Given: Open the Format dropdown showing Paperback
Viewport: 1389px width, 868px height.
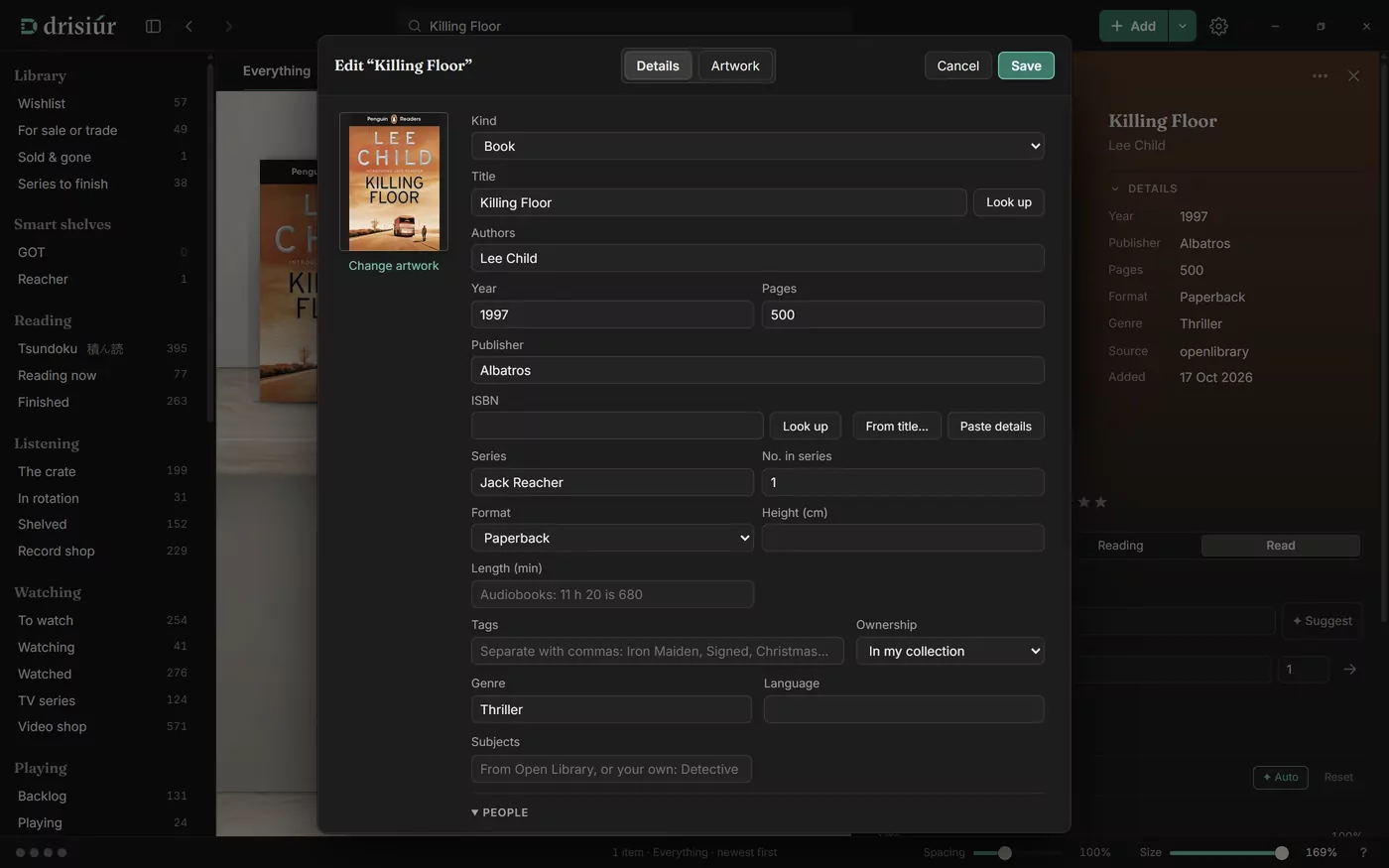Looking at the screenshot, I should click(x=612, y=538).
